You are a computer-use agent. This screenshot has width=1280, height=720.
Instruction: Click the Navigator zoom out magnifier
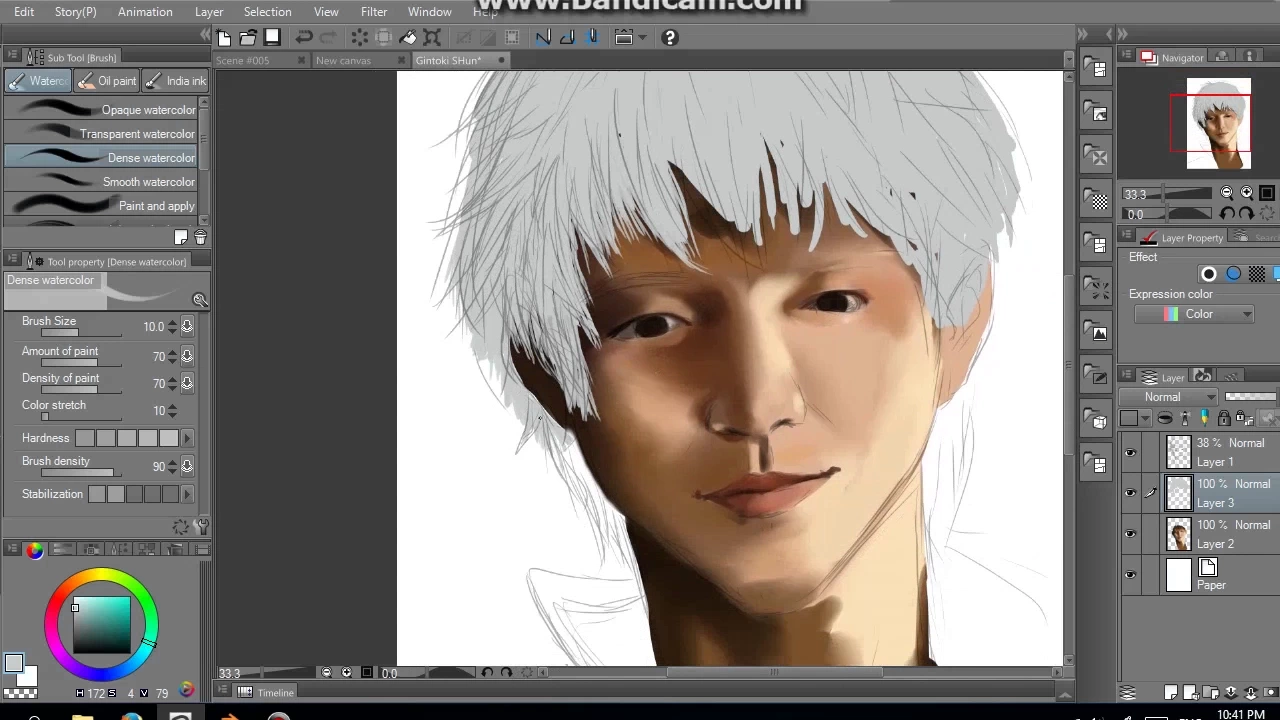click(1227, 193)
